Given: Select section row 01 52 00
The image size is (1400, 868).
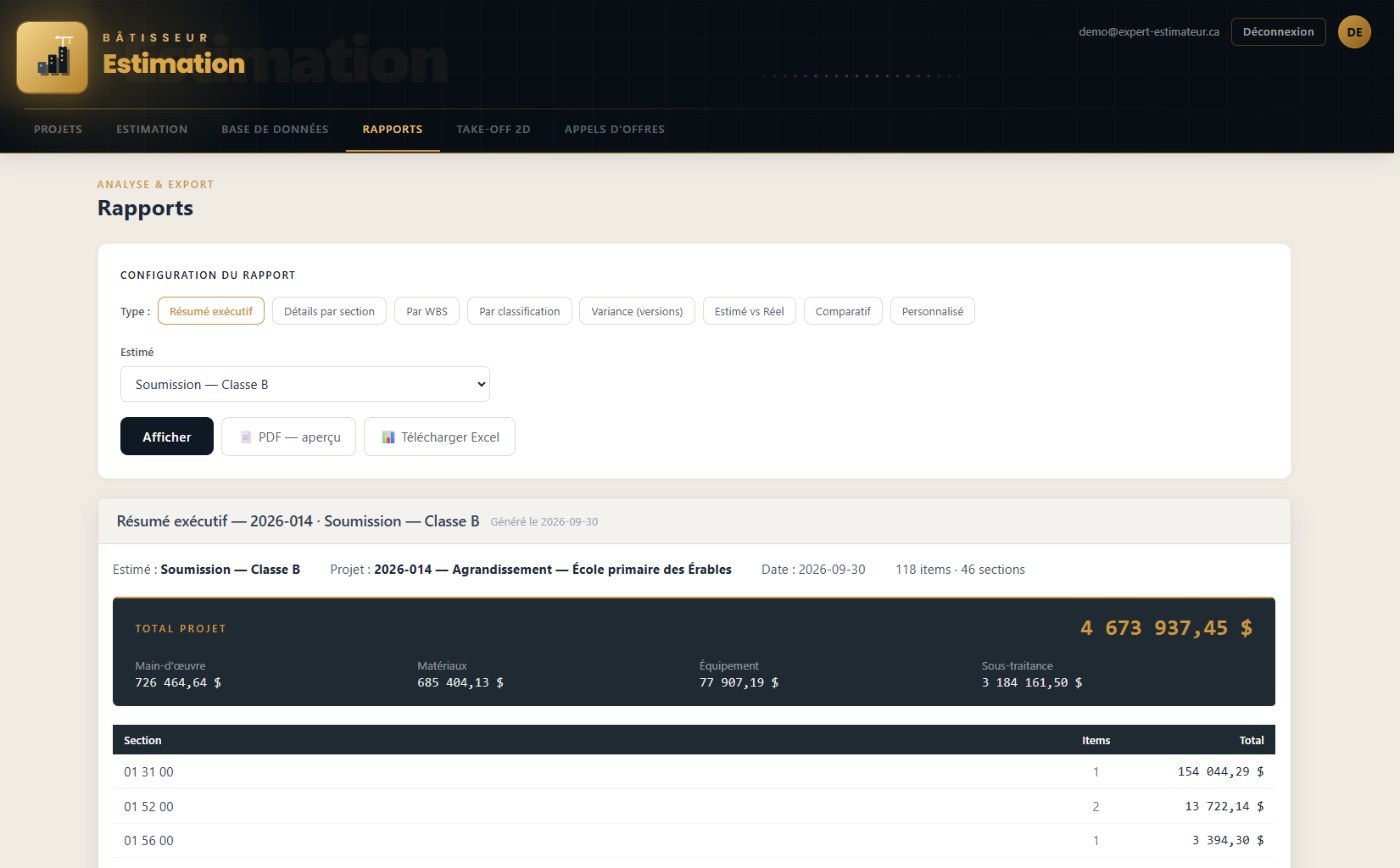Looking at the screenshot, I should point(694,806).
